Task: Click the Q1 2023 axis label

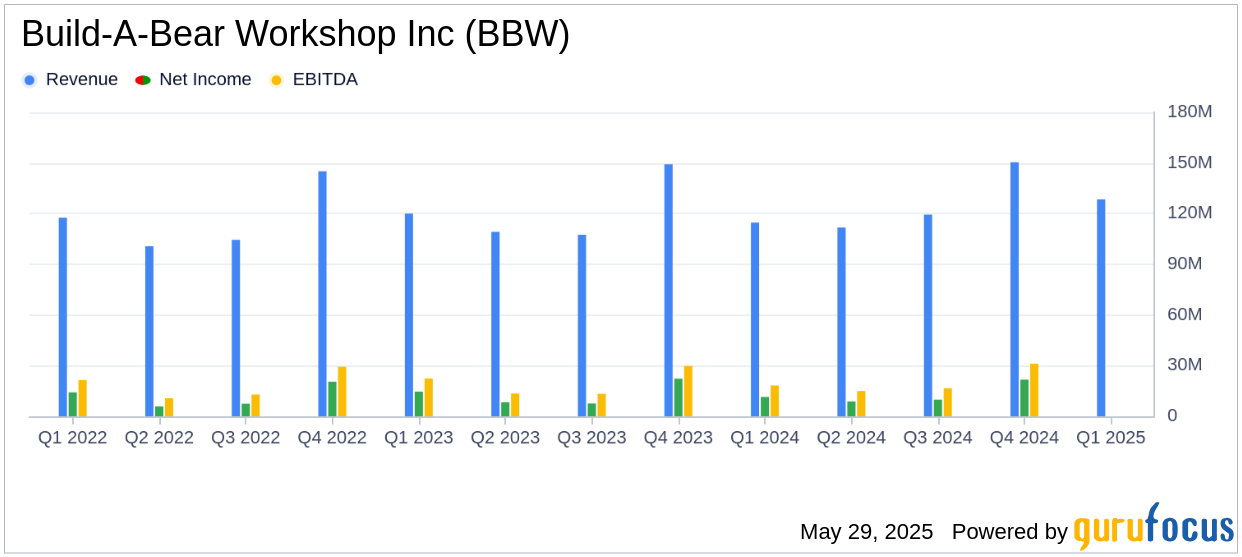Action: 419,438
